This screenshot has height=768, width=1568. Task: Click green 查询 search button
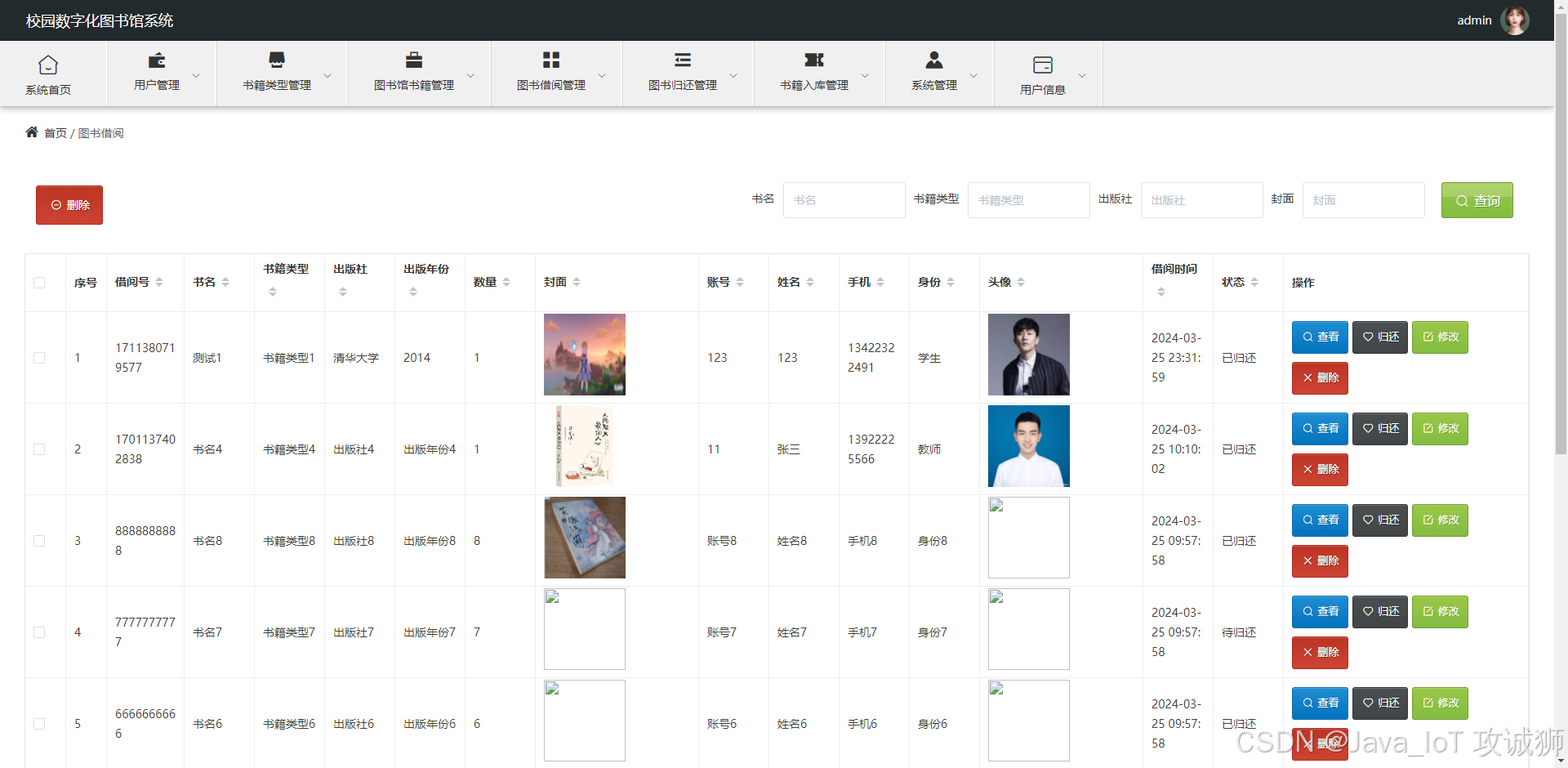coord(1477,200)
